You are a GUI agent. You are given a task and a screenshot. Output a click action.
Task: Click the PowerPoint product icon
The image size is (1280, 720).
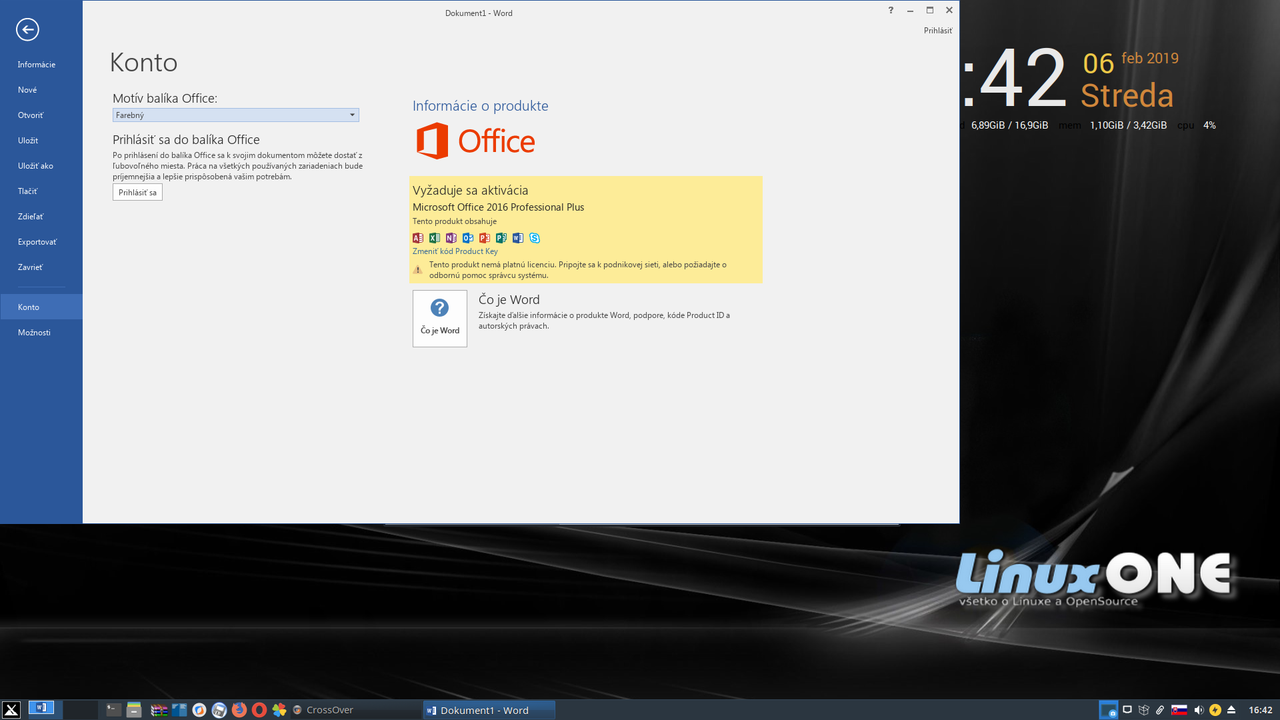(x=484, y=238)
